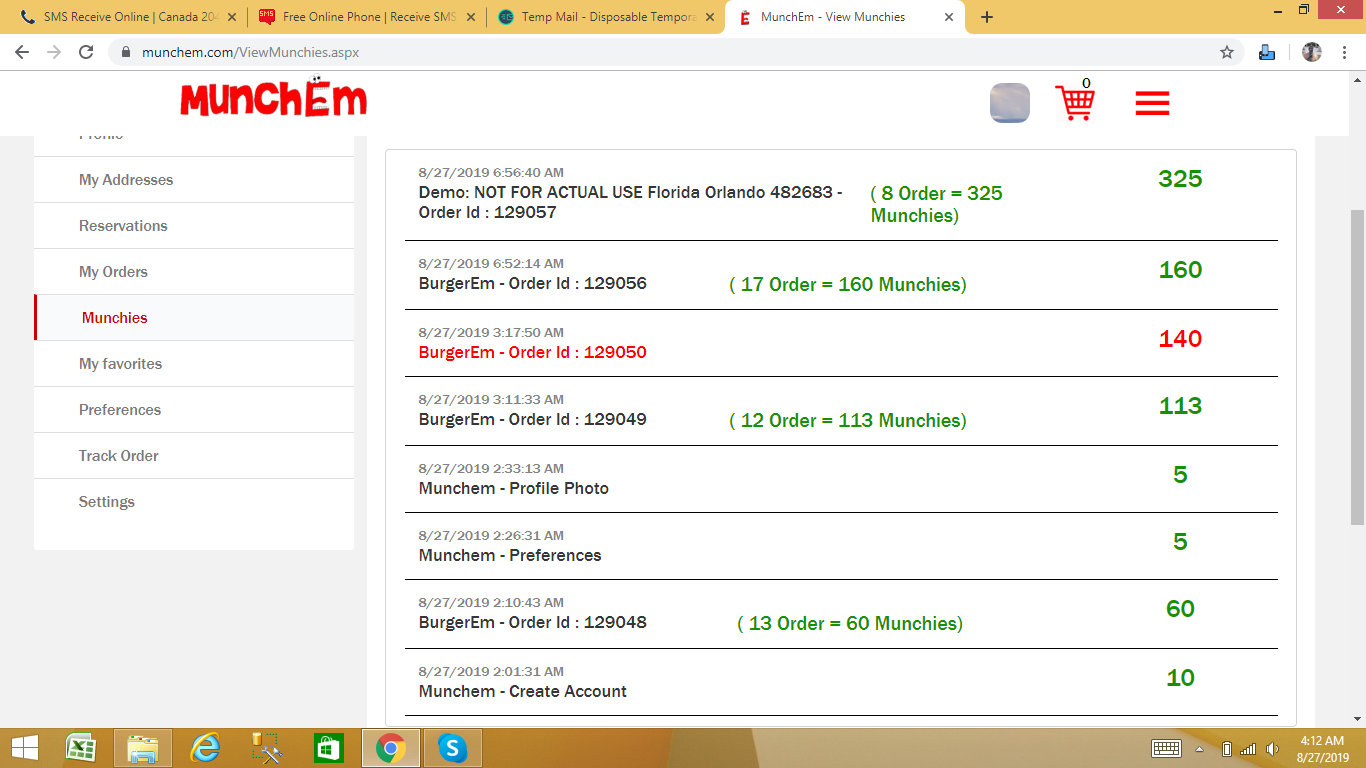The height and width of the screenshot is (768, 1366).
Task: Open Settings from the sidebar
Action: 107,502
